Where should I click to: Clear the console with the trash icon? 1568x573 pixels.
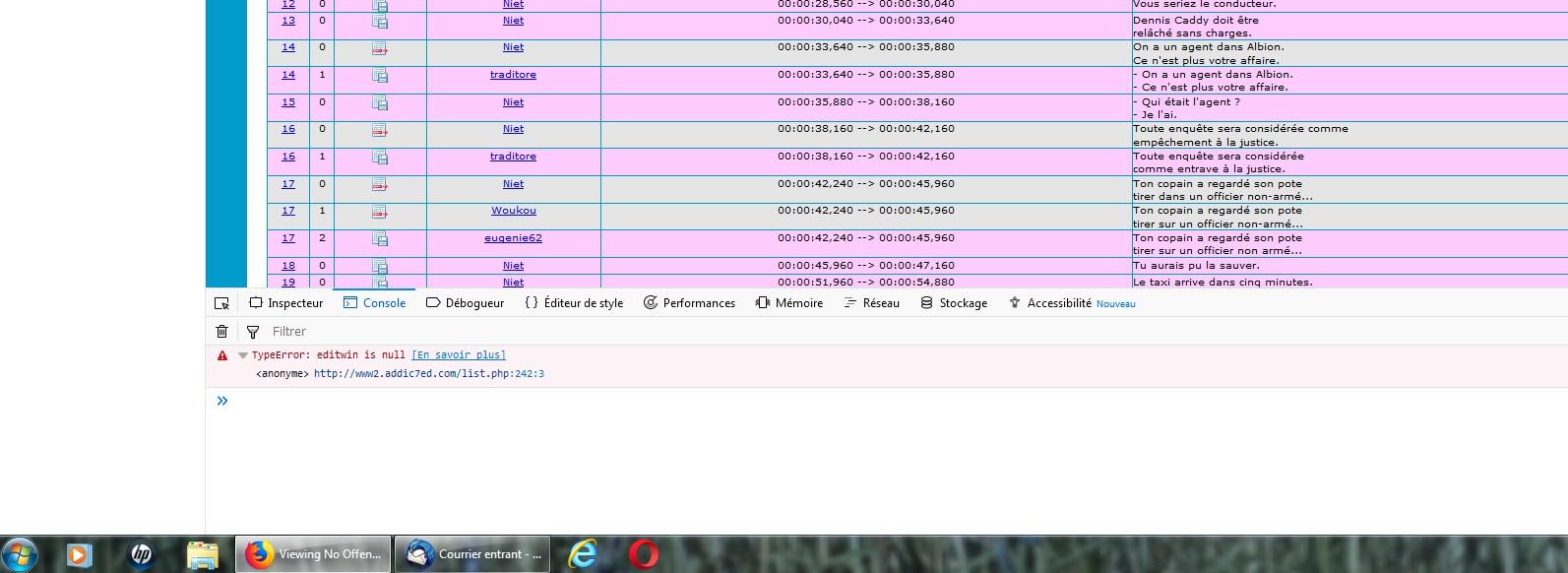coord(221,332)
